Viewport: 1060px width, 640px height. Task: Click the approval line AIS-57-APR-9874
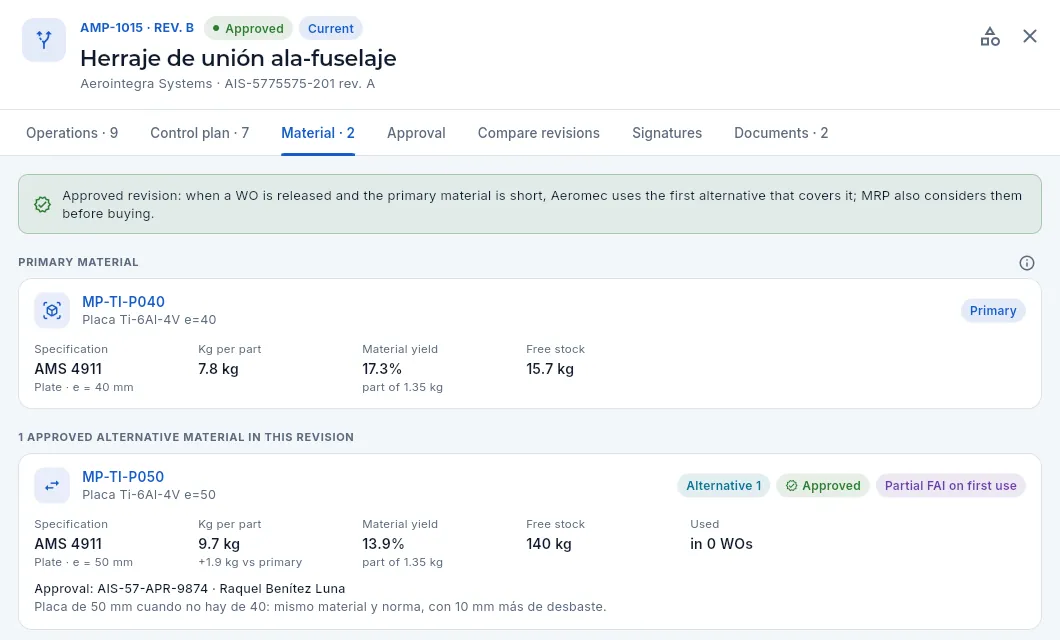pyautogui.click(x=190, y=589)
